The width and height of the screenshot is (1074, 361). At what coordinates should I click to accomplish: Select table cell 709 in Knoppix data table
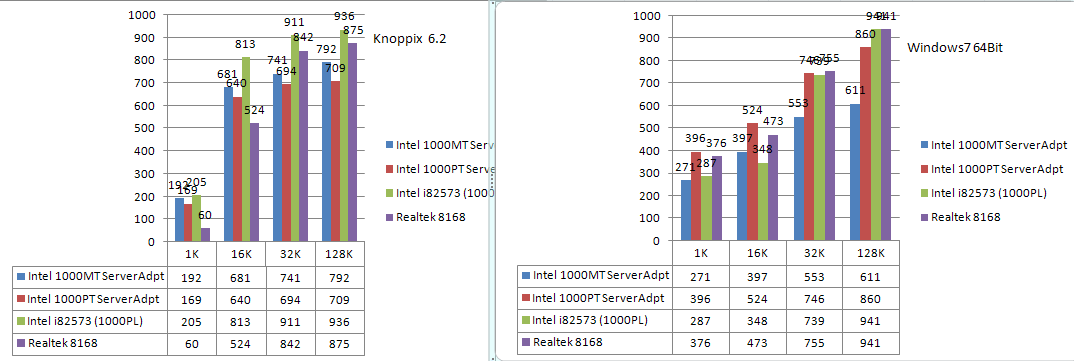[x=340, y=299]
